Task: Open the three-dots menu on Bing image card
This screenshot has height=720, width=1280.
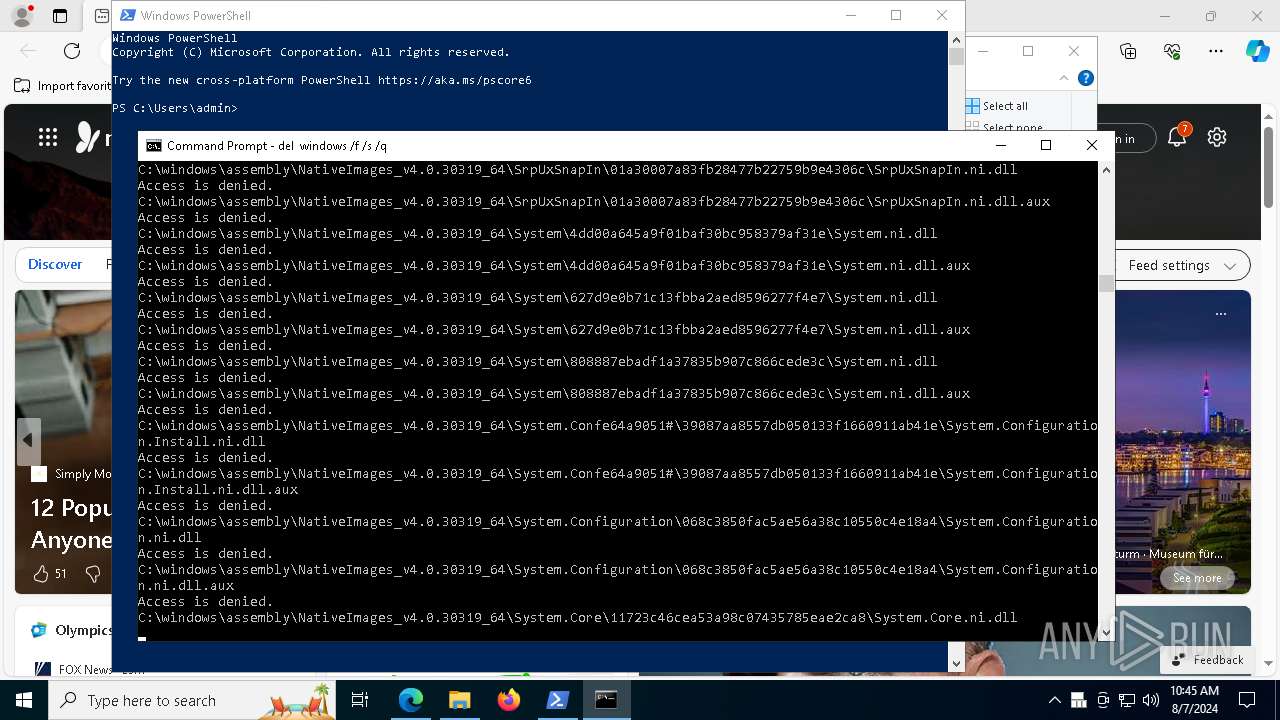Action: pos(1221,313)
